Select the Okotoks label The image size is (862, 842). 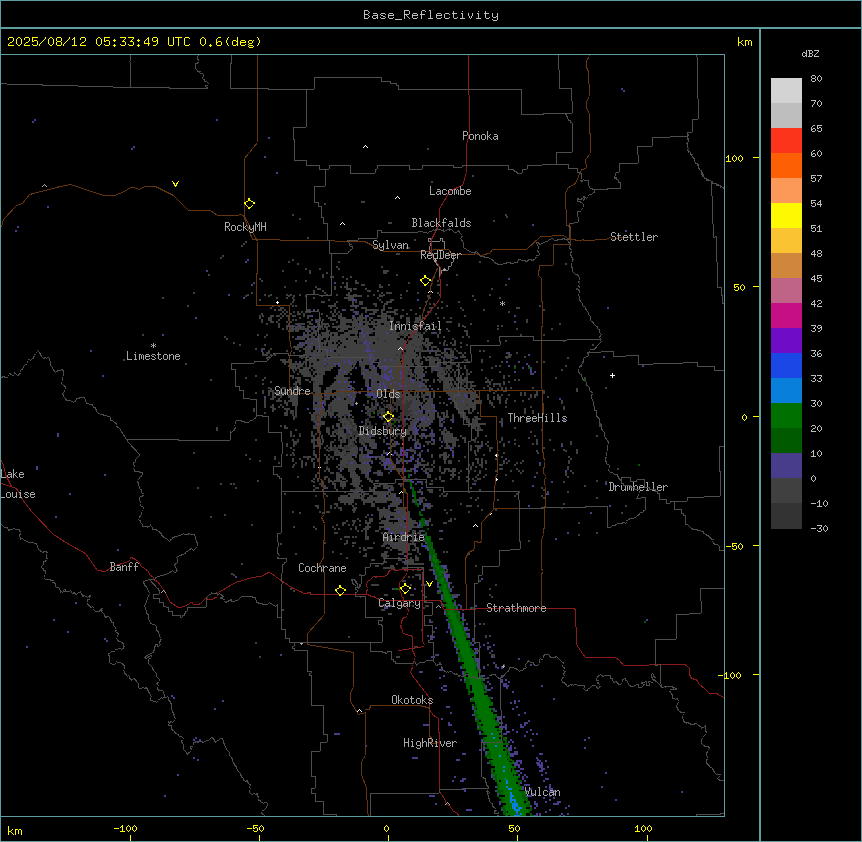pyautogui.click(x=412, y=700)
